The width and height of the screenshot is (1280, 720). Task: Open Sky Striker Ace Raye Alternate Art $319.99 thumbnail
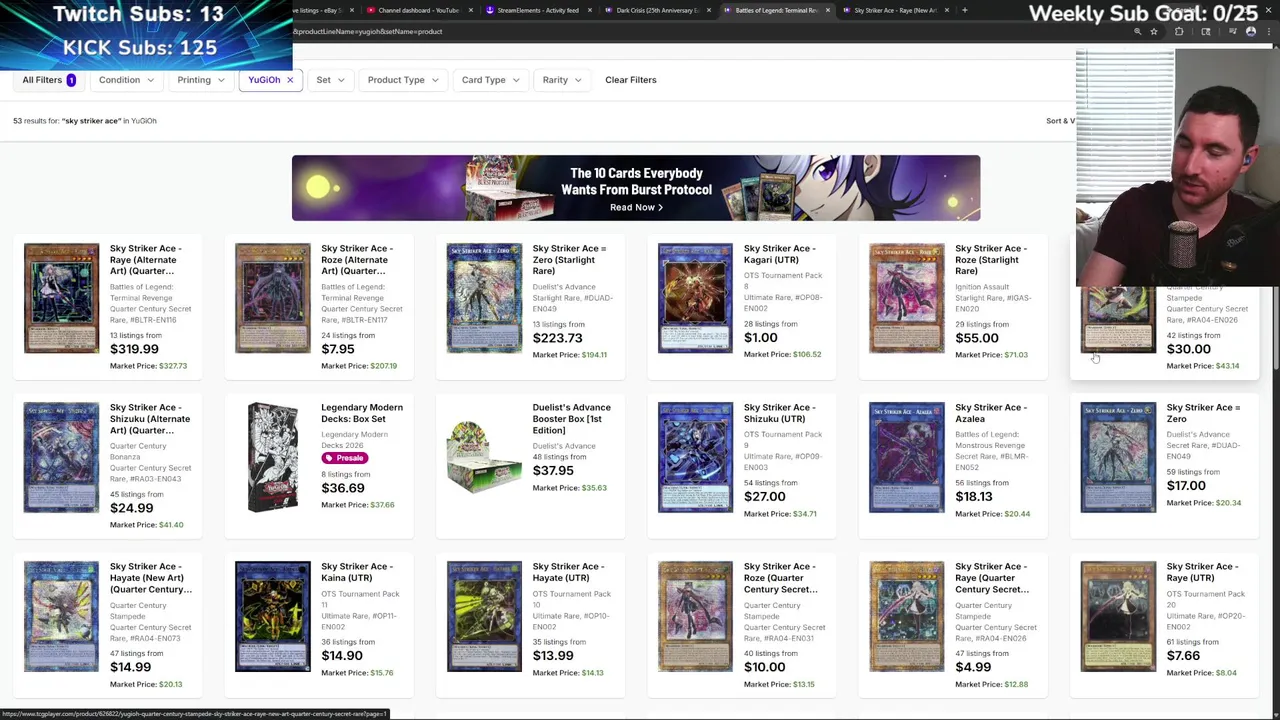point(62,298)
